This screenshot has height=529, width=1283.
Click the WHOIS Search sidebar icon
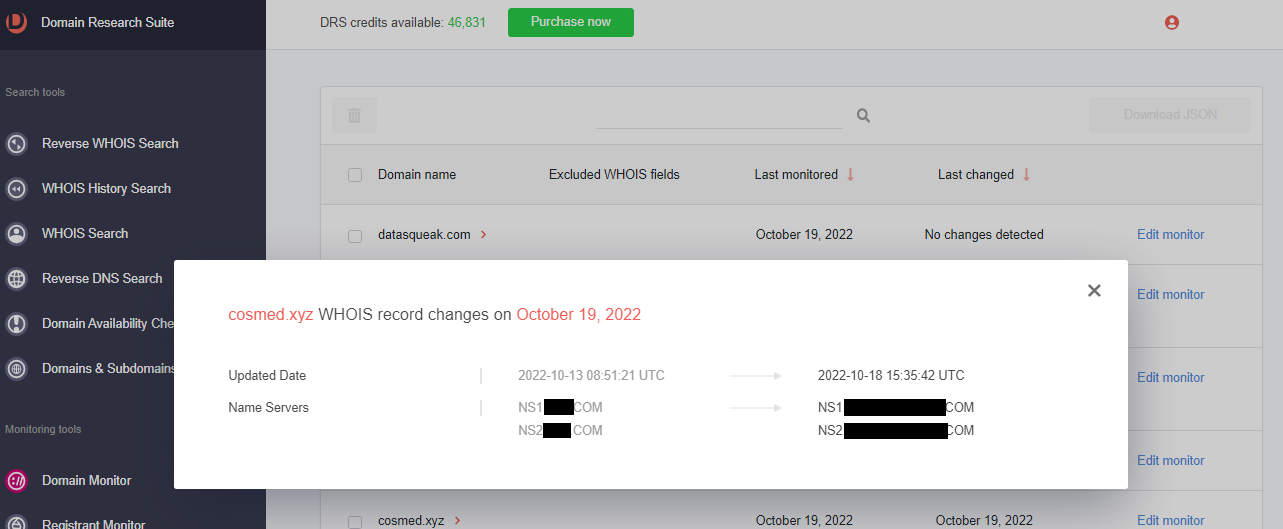coord(16,234)
